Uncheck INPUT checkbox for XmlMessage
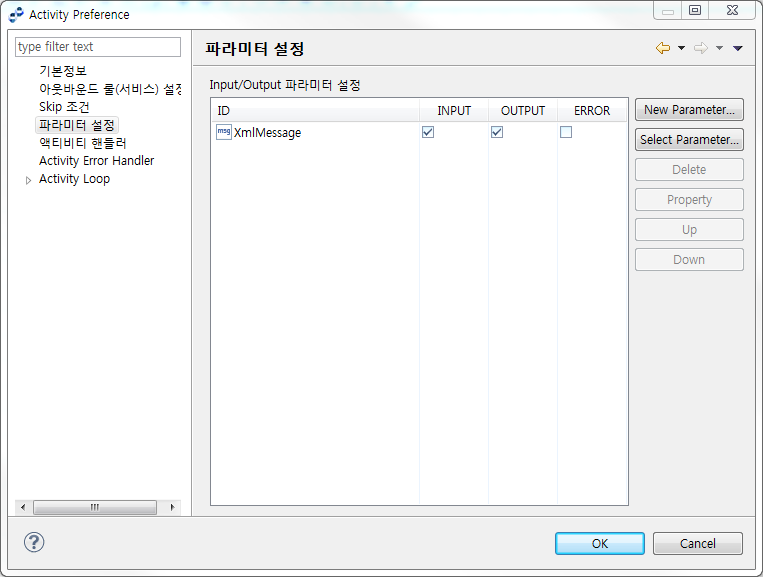Image resolution: width=763 pixels, height=577 pixels. click(428, 132)
